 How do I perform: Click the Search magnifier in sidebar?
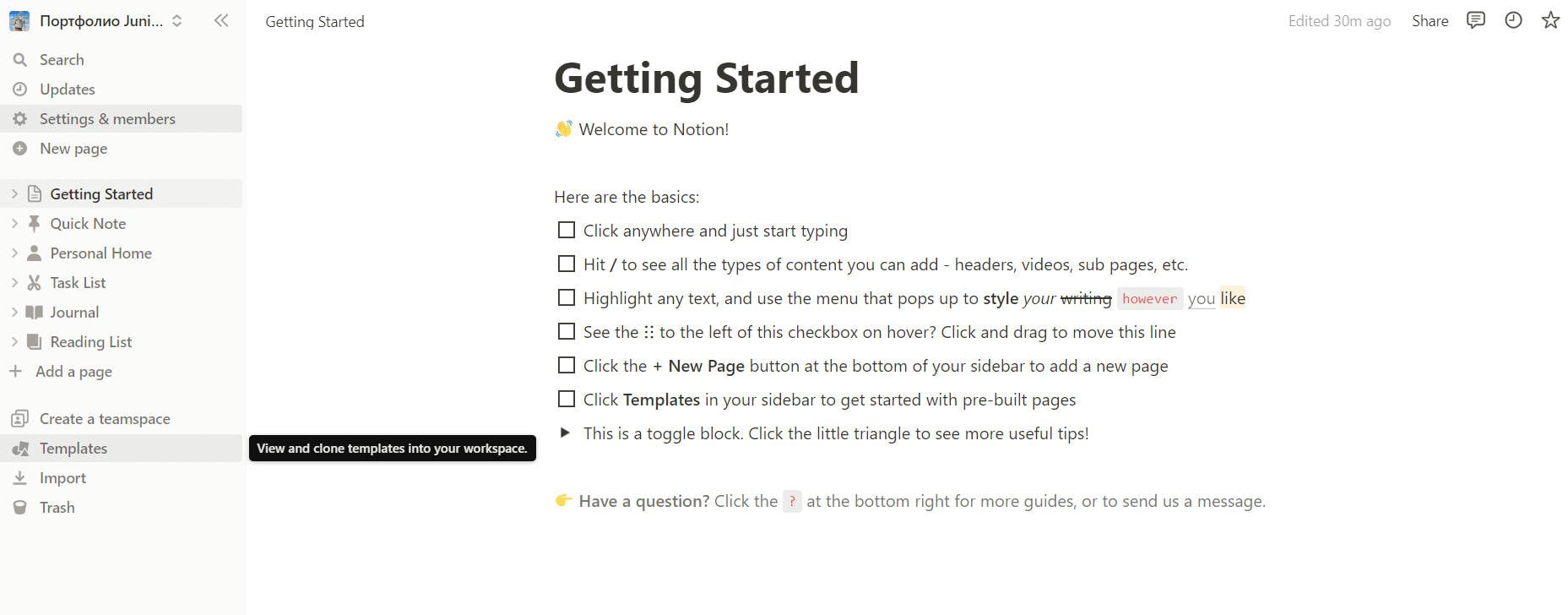pyautogui.click(x=20, y=60)
